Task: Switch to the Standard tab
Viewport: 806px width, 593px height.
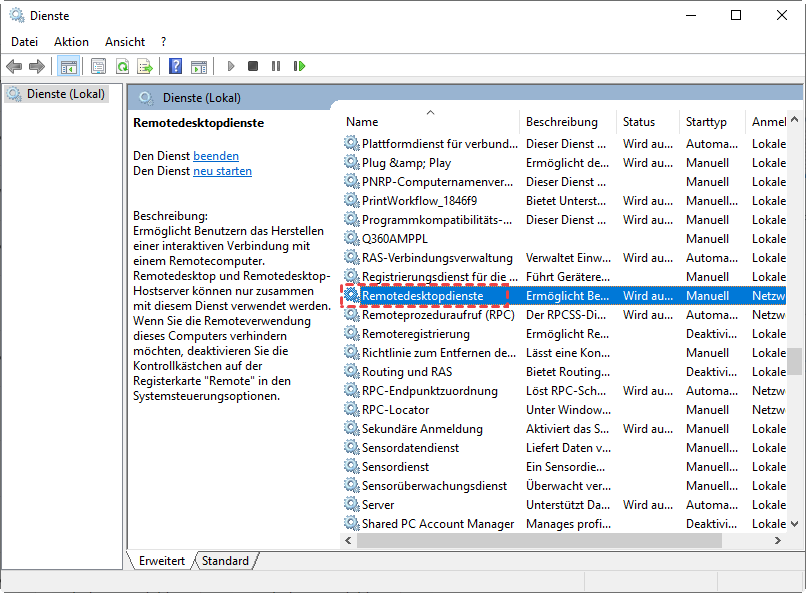Action: click(225, 561)
